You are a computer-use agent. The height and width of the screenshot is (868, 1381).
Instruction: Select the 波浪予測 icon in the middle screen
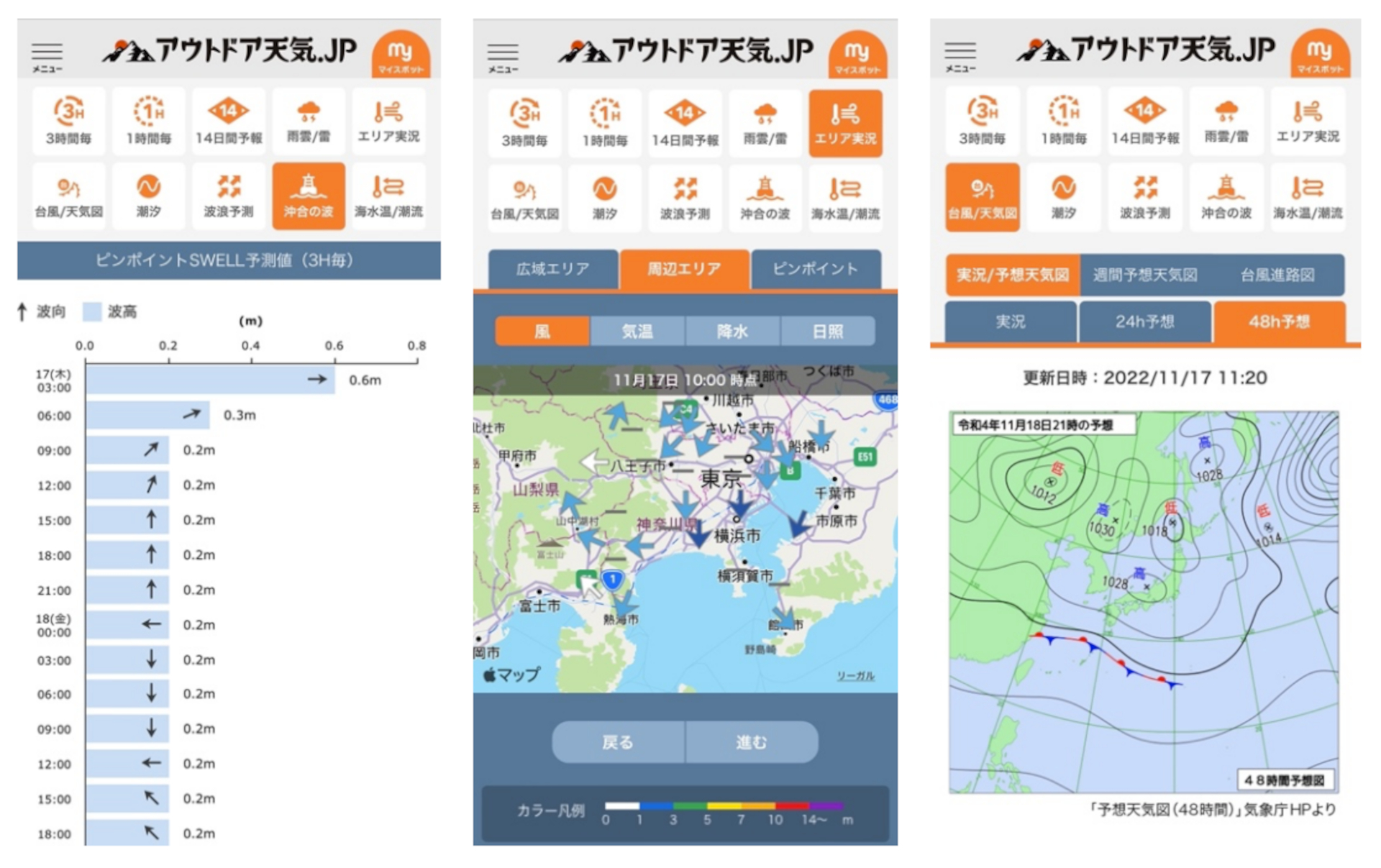[x=685, y=197]
